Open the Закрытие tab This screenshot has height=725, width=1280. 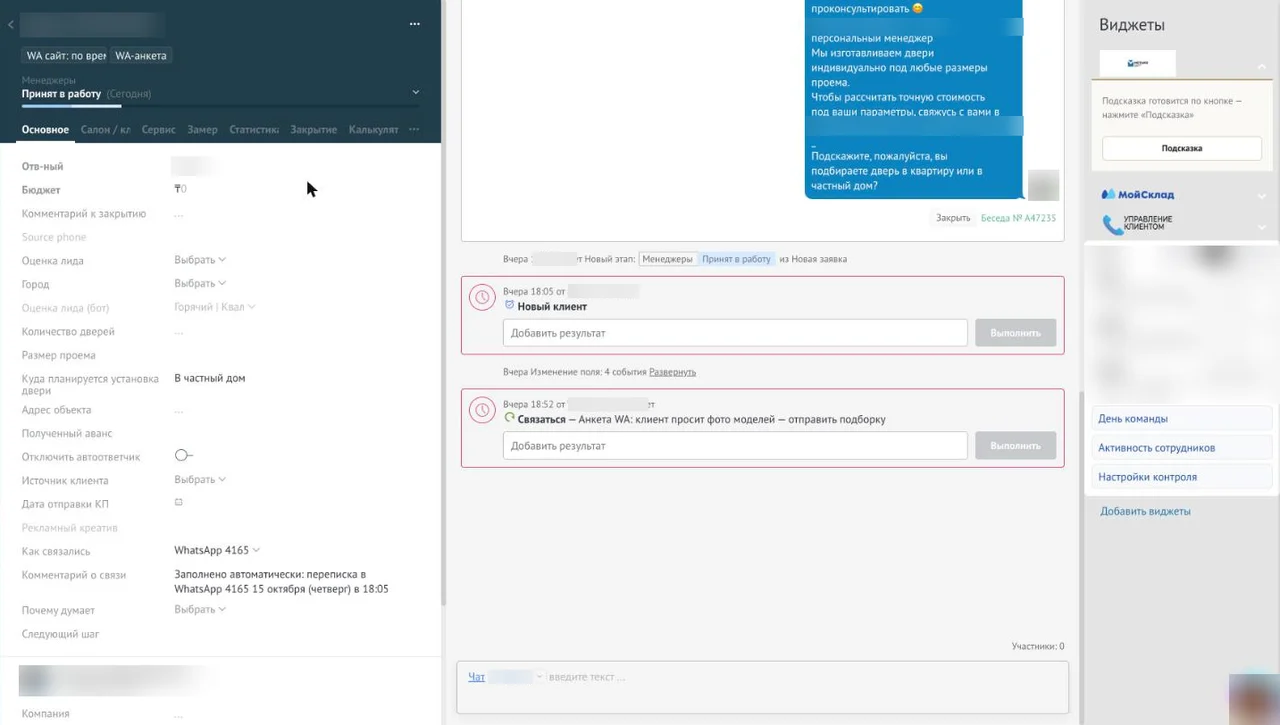click(313, 130)
